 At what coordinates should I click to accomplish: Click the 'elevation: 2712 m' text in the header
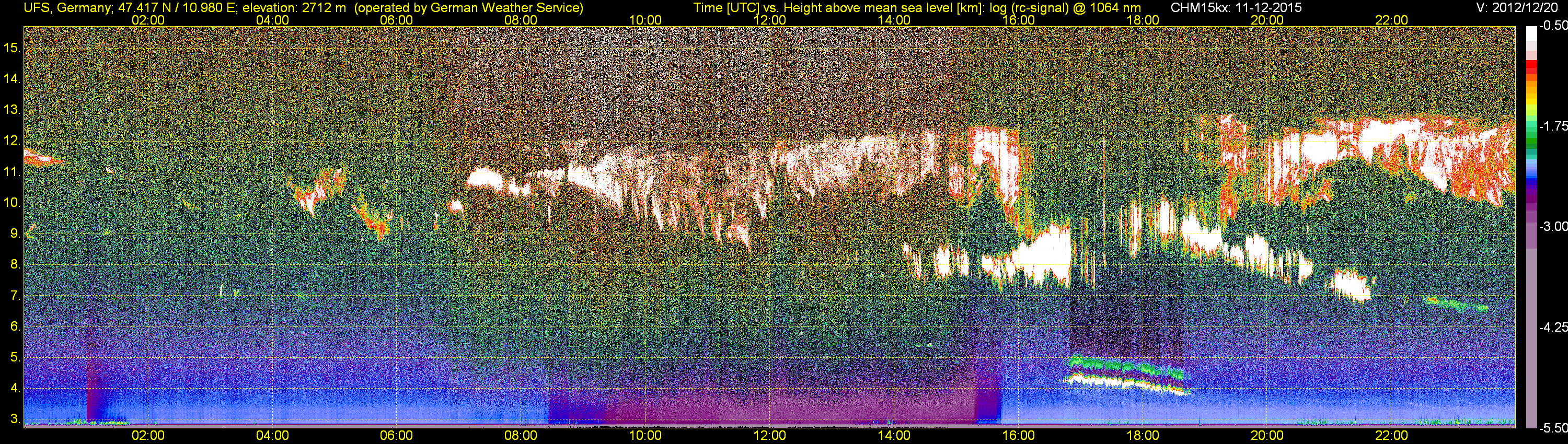(x=295, y=8)
